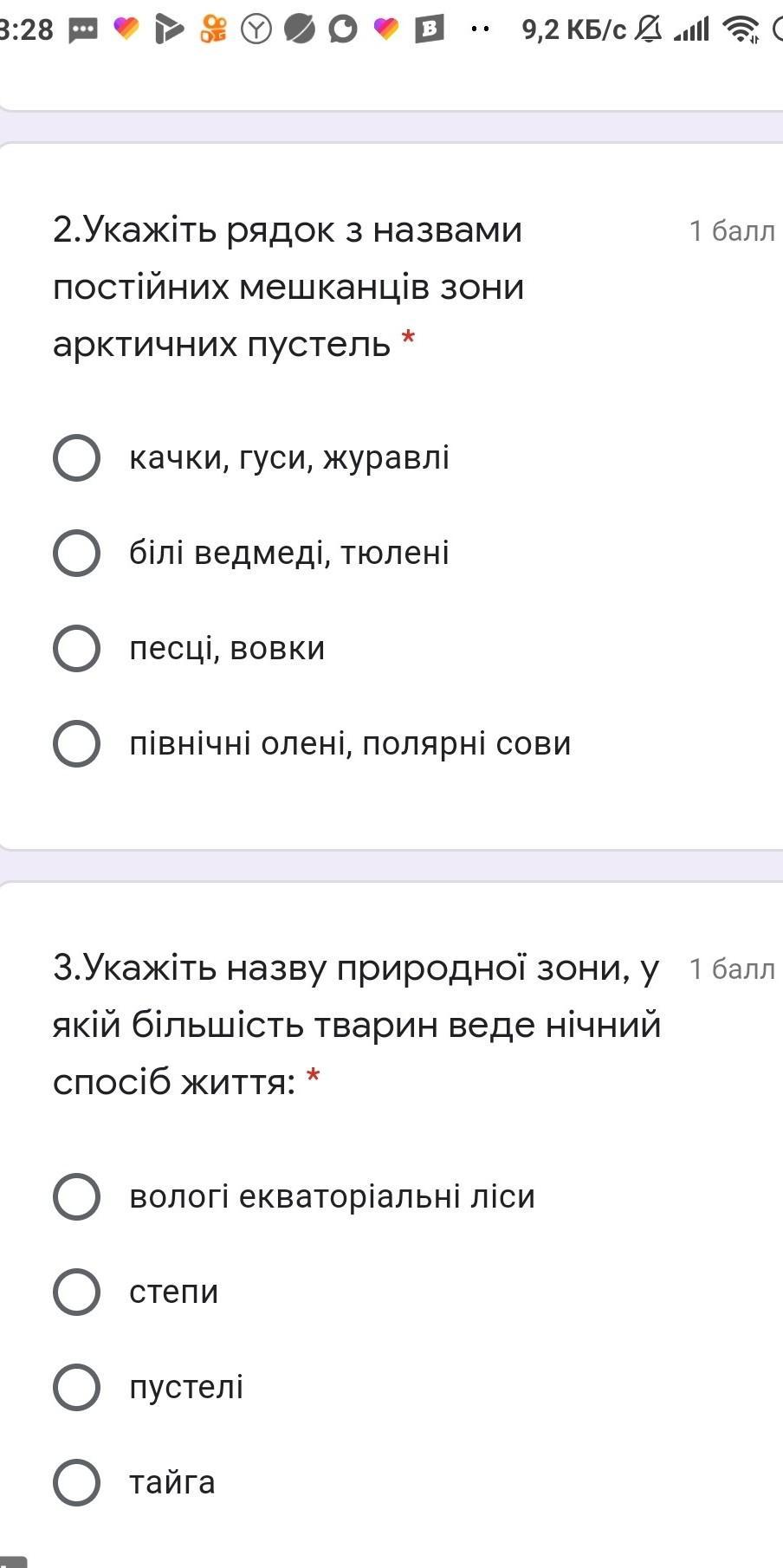Pick the "песці, вовки" radio button
Viewport: 783px width, 1568px height.
coord(77,648)
